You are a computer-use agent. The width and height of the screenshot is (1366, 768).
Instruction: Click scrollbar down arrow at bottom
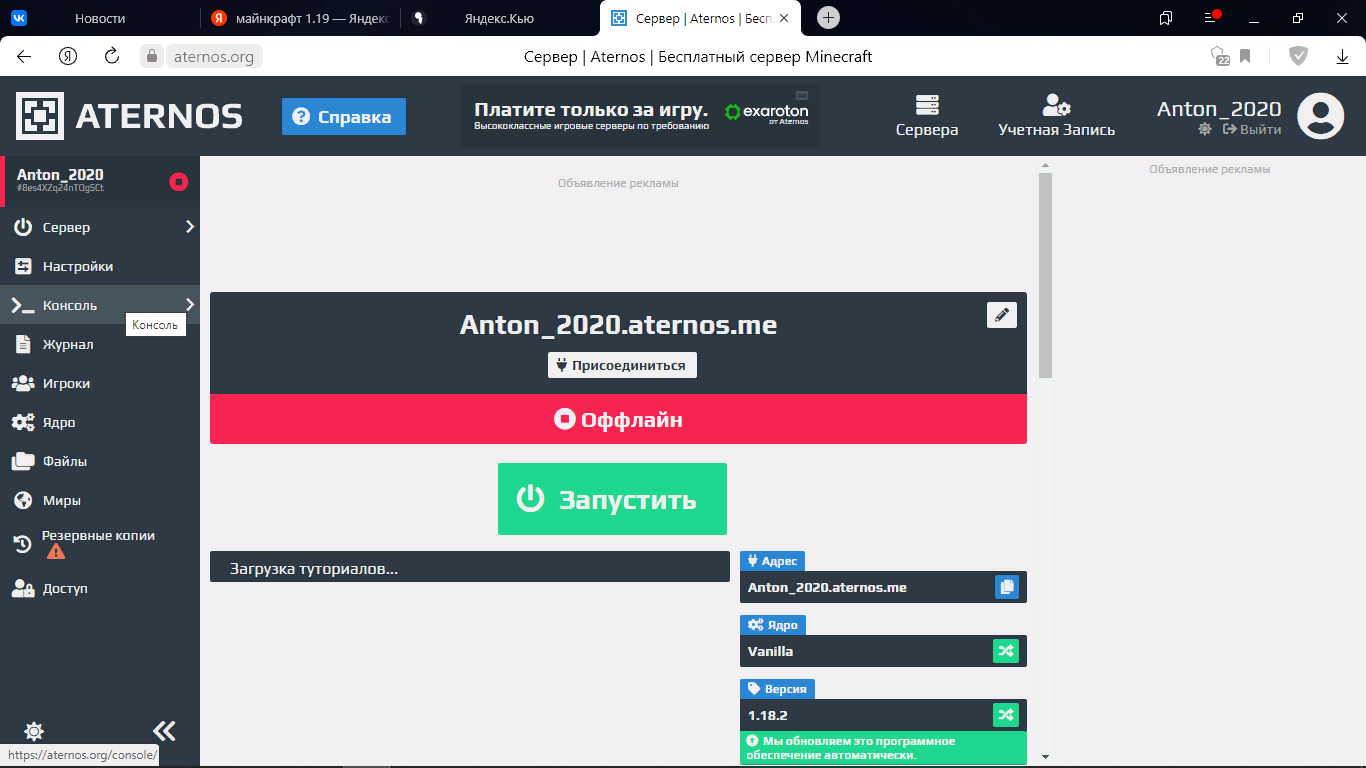(1045, 757)
